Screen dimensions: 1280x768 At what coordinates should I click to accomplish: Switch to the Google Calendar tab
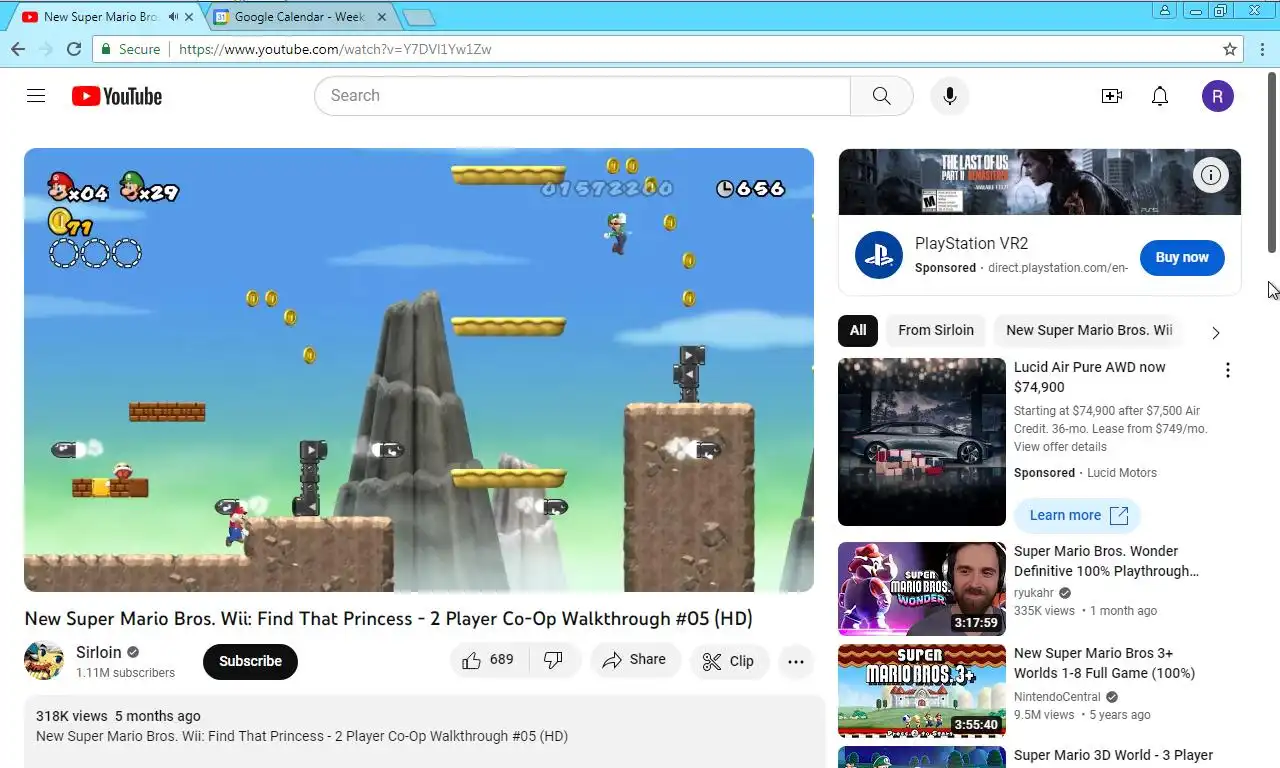299,17
